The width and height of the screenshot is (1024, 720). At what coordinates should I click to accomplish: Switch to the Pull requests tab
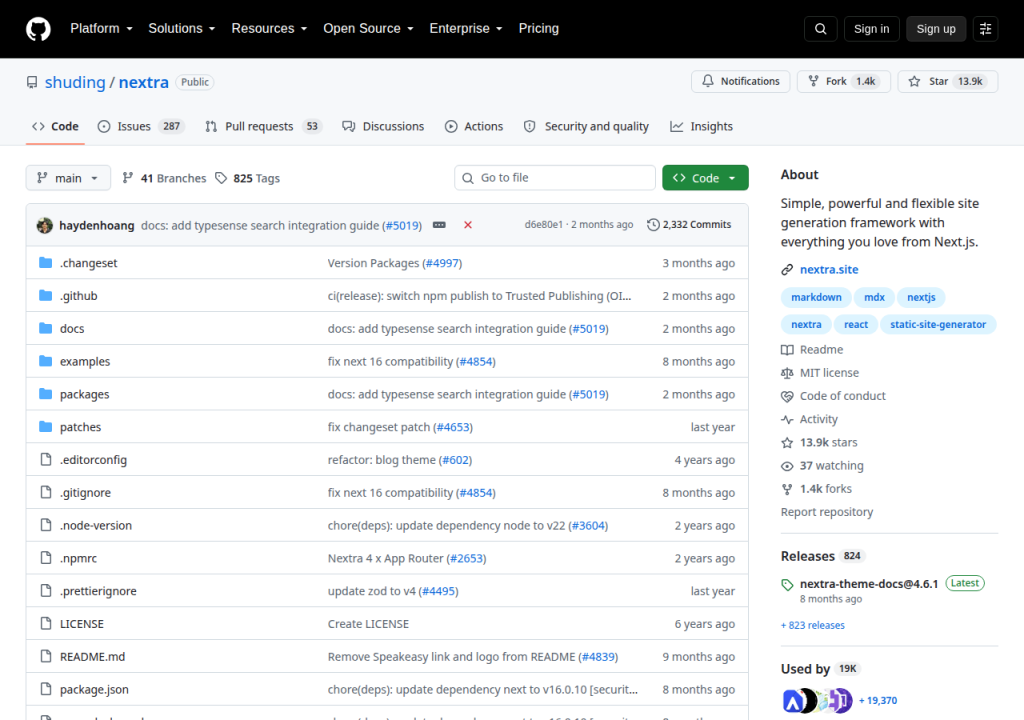tap(264, 126)
